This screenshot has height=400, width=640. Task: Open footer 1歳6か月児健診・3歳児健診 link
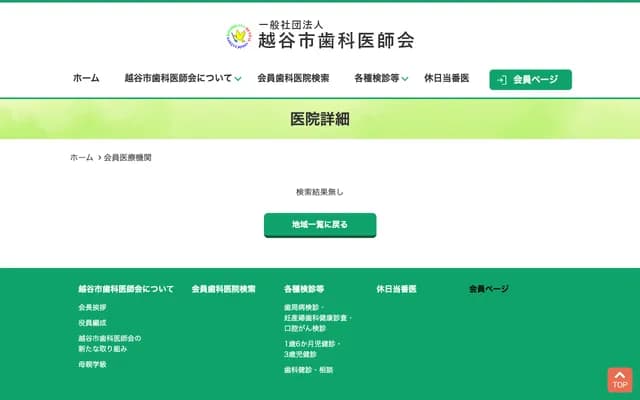click(x=312, y=349)
